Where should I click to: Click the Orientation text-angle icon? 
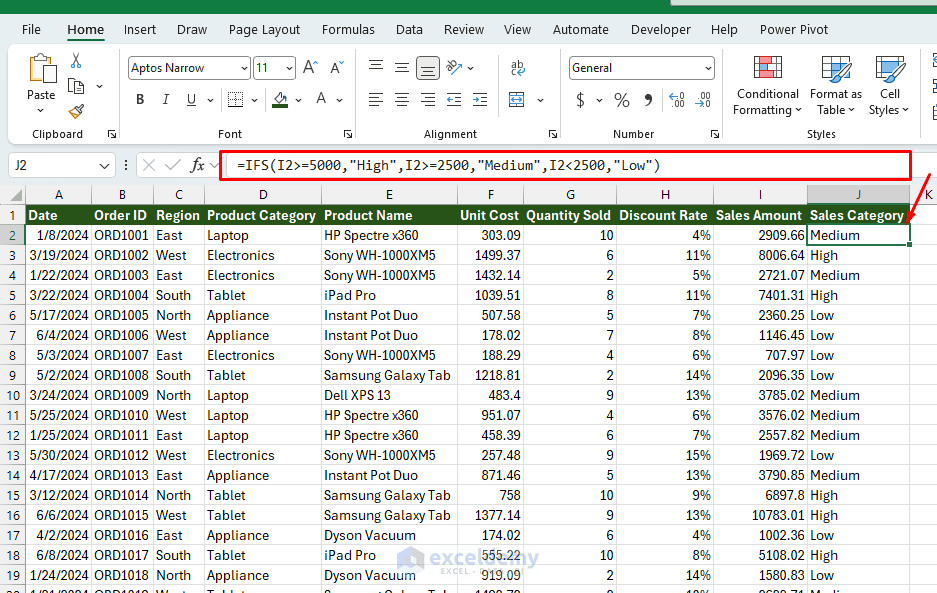tap(454, 68)
